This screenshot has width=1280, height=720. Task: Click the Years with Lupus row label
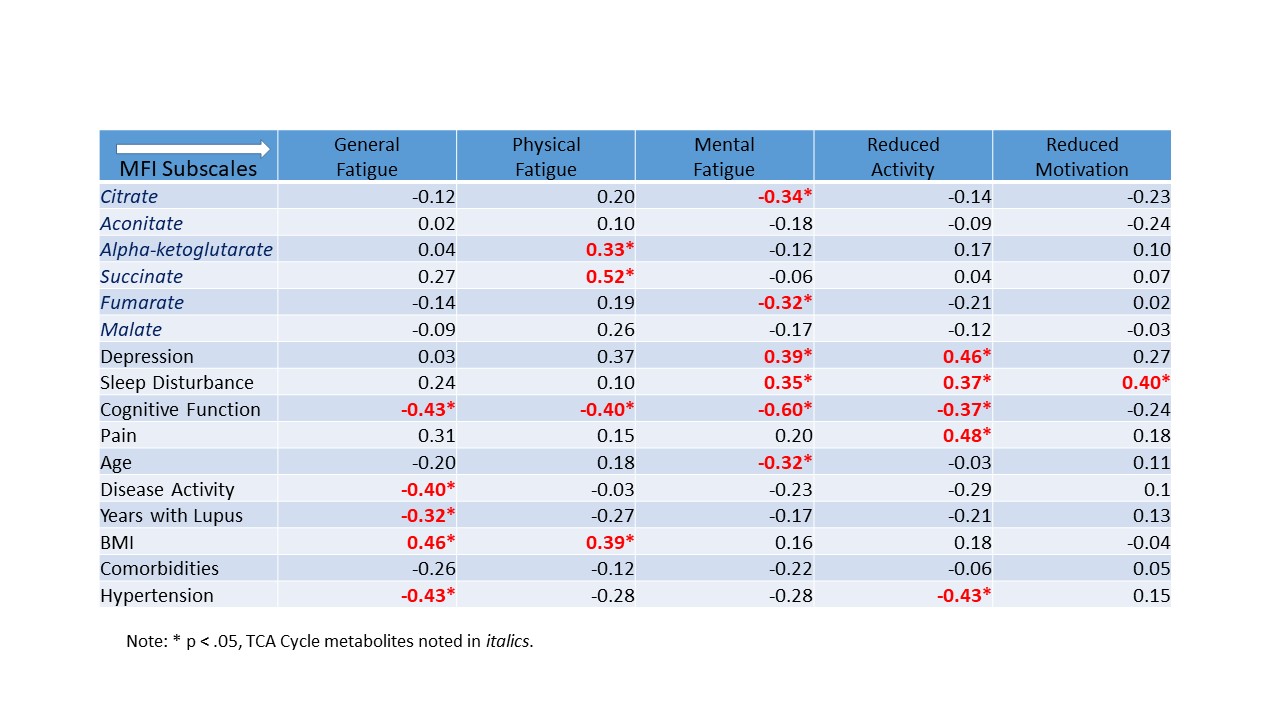click(171, 516)
